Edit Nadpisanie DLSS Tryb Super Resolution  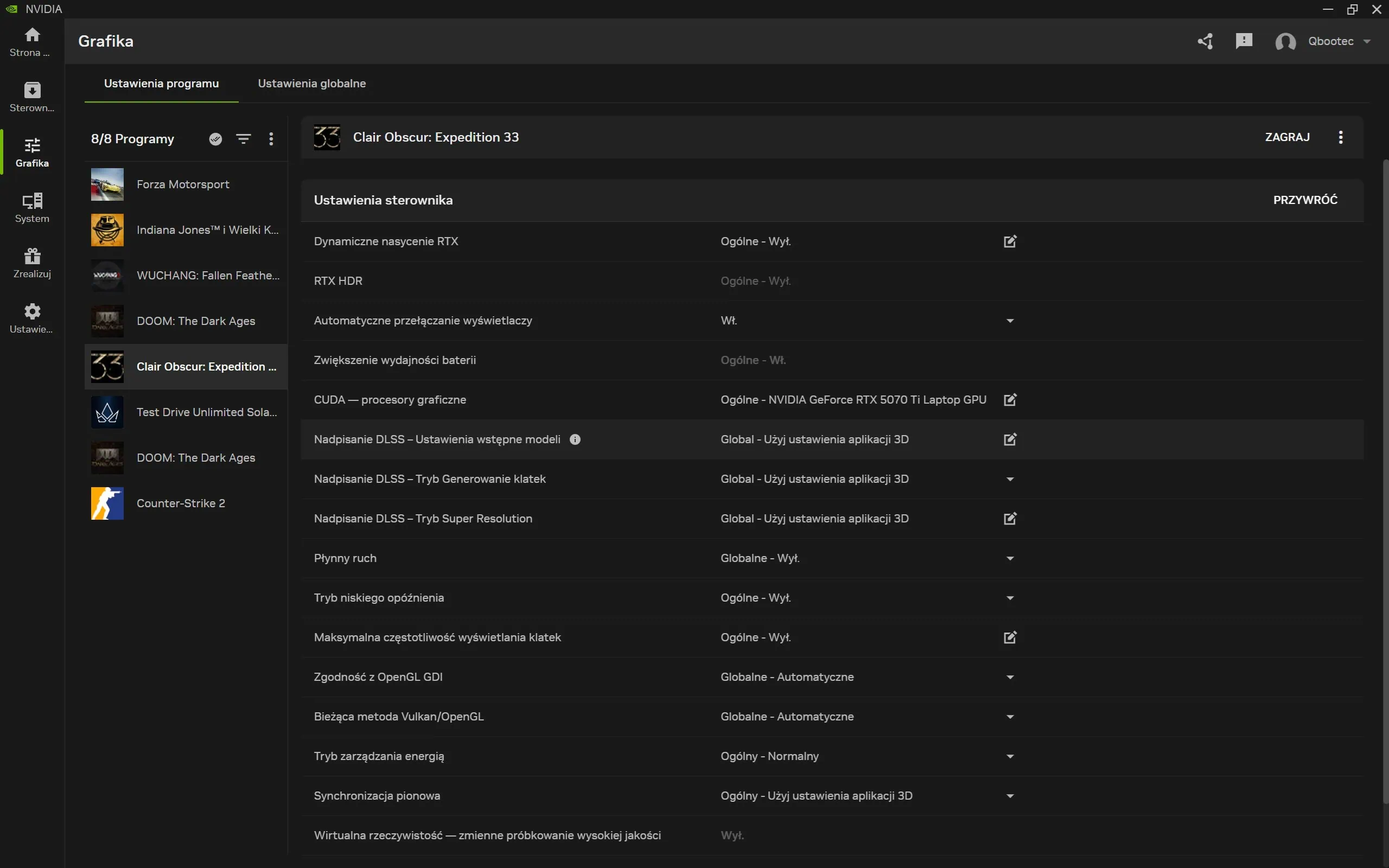click(1010, 518)
